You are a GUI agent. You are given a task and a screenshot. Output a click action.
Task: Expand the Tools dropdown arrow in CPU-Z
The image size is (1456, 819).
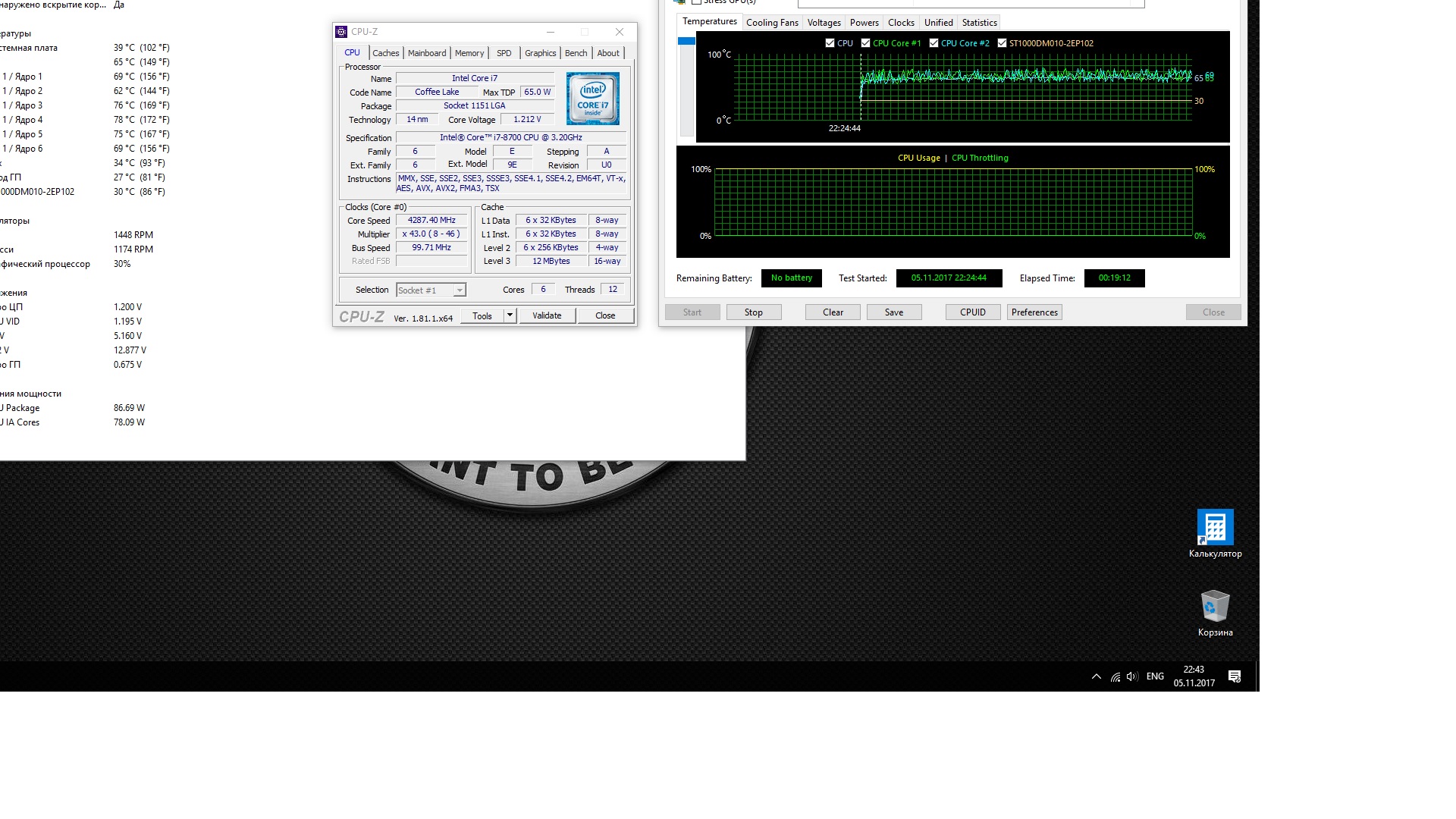point(510,315)
